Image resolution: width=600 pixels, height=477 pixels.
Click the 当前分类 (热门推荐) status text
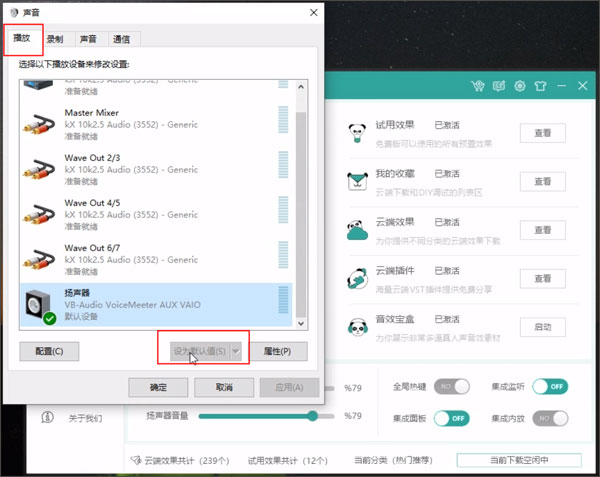pos(393,460)
